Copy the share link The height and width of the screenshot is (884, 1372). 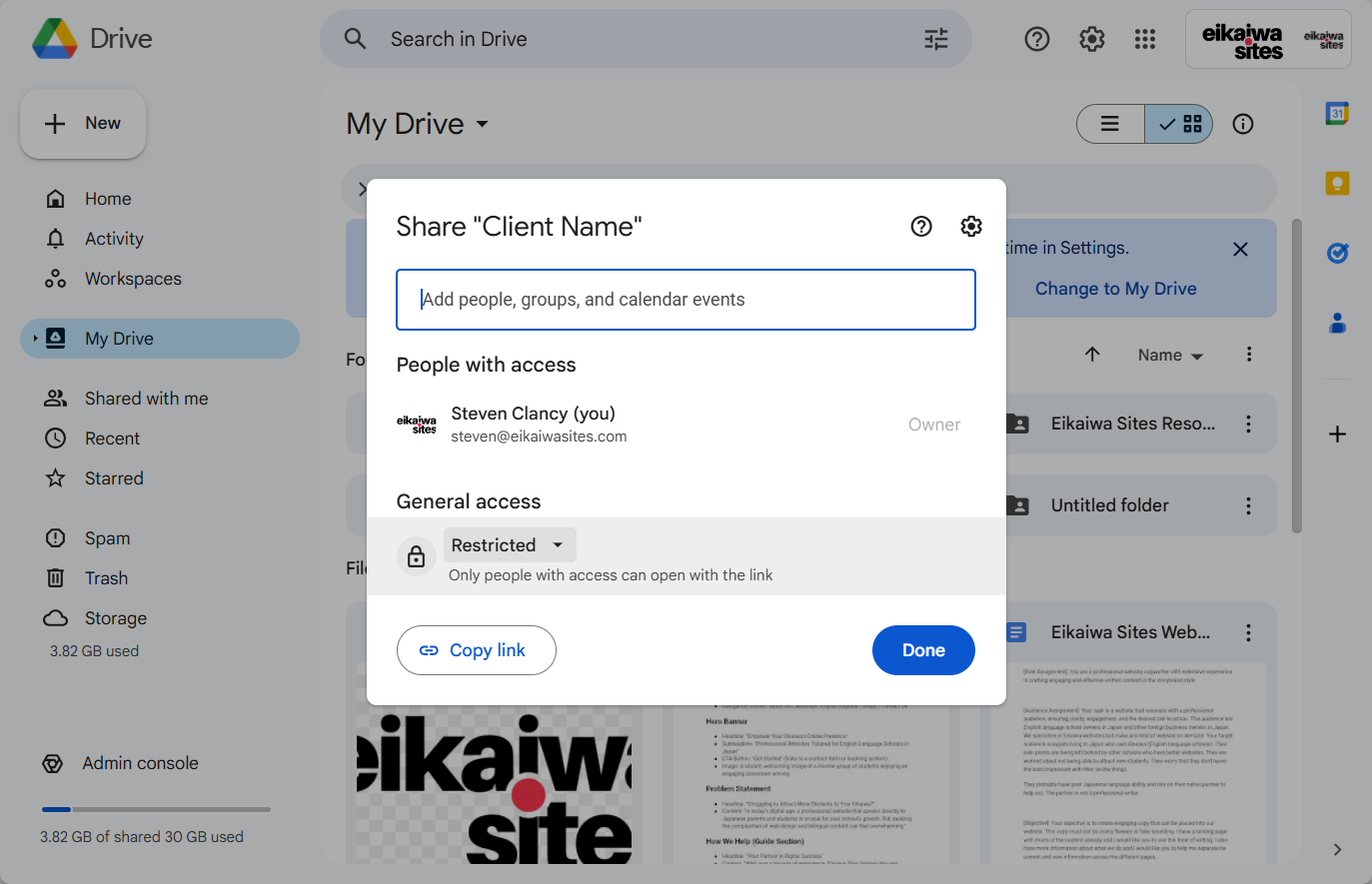pyautogui.click(x=477, y=650)
